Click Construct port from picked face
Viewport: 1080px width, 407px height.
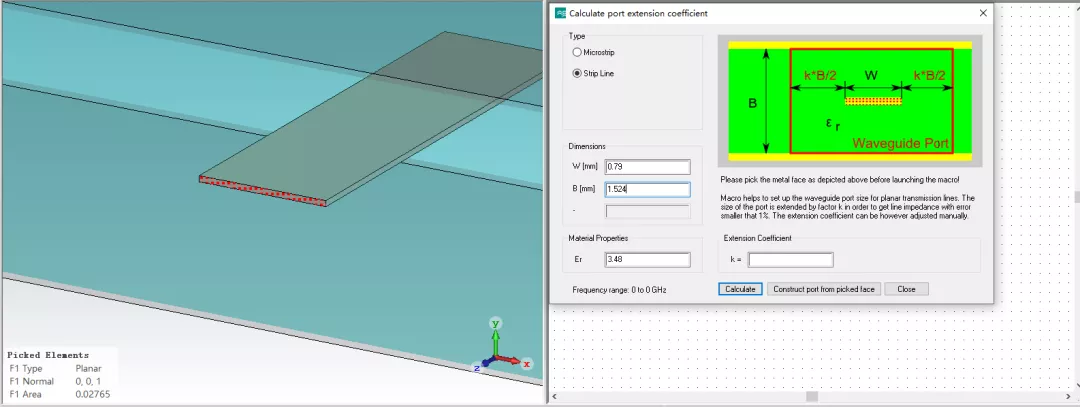tap(824, 289)
